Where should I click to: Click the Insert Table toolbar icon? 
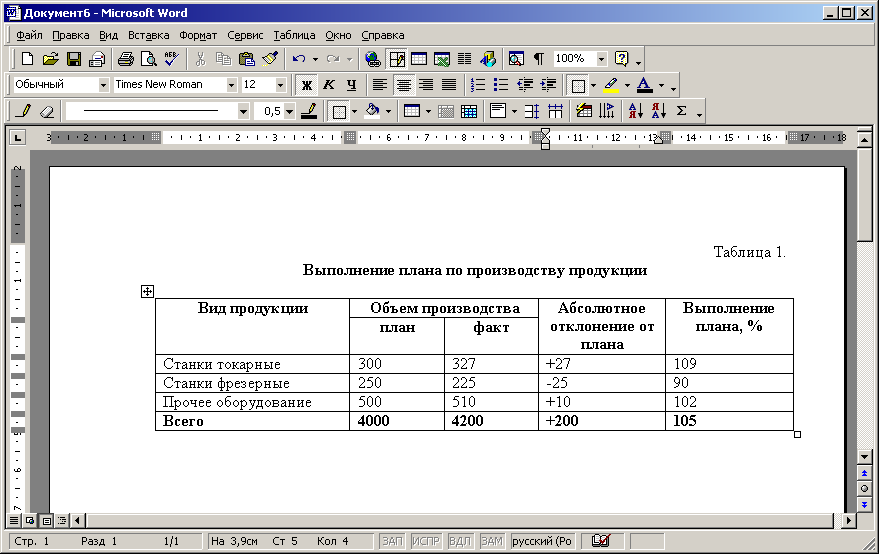point(419,58)
